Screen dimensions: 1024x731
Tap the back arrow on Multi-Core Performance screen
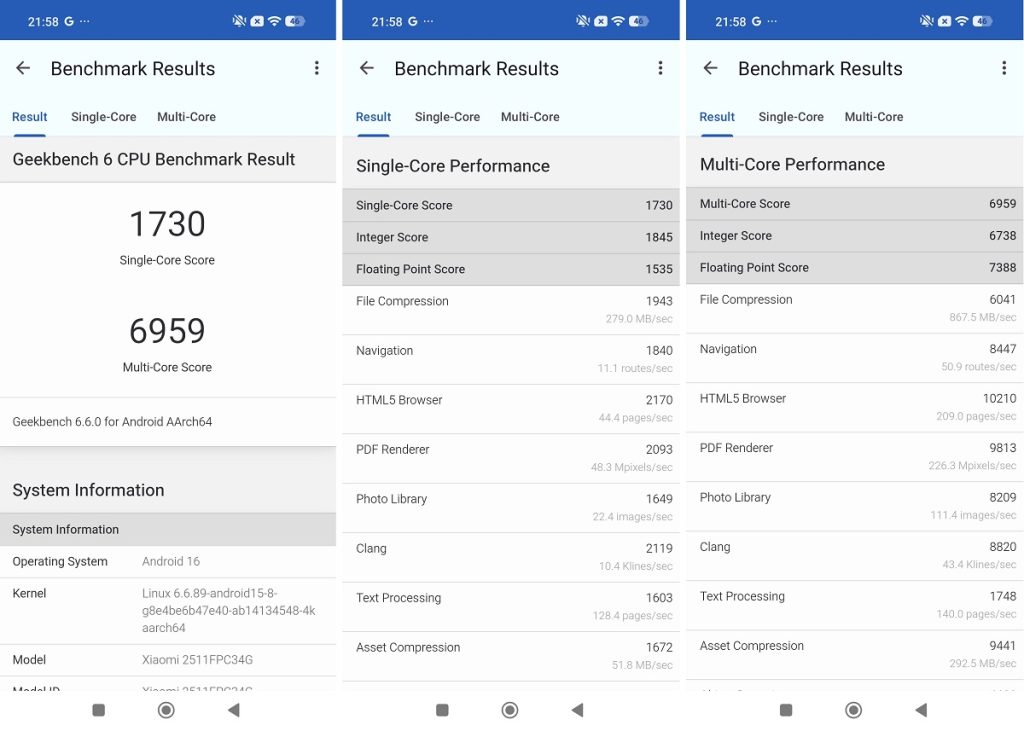tap(711, 68)
